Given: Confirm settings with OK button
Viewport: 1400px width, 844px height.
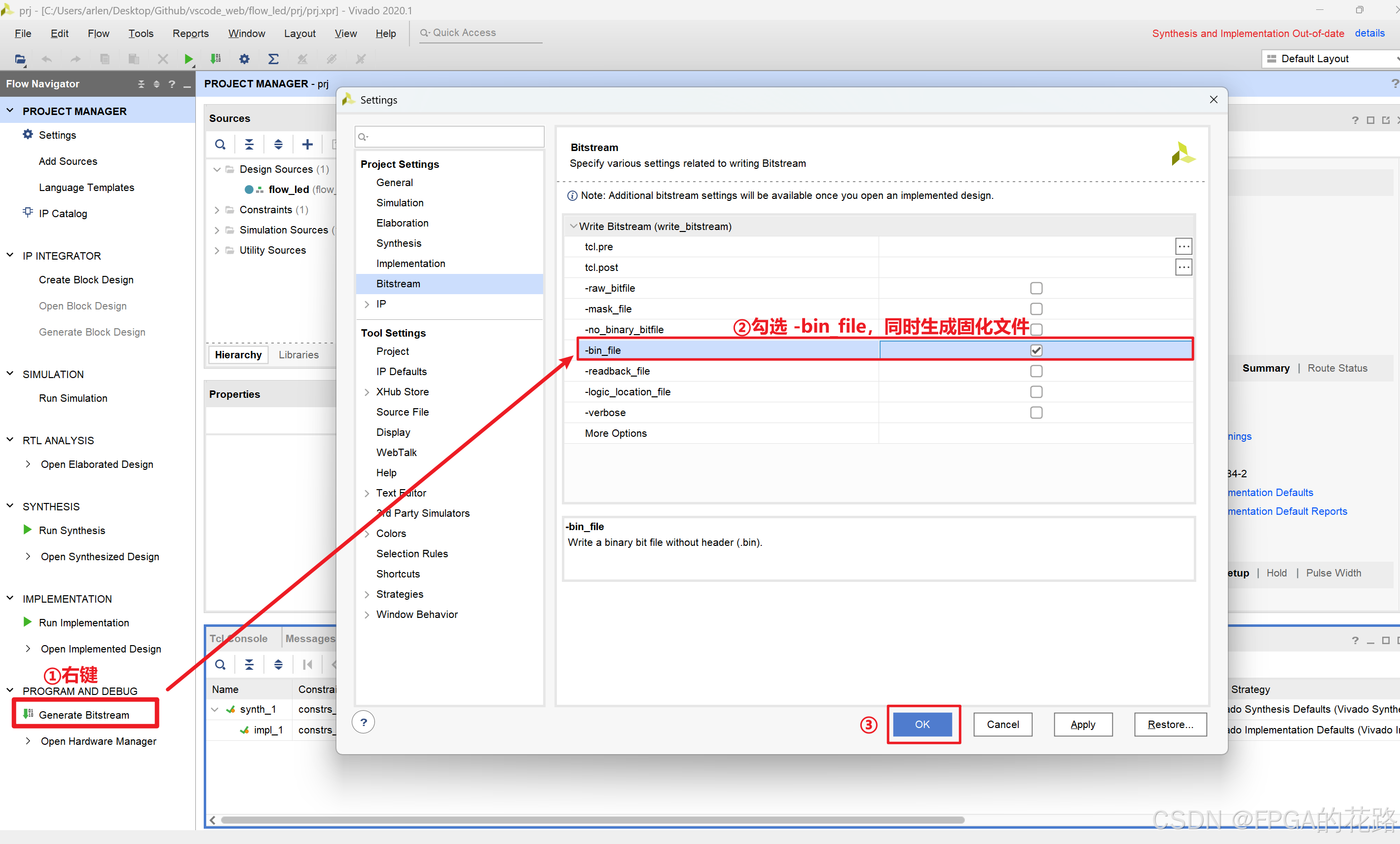Looking at the screenshot, I should pyautogui.click(x=922, y=724).
